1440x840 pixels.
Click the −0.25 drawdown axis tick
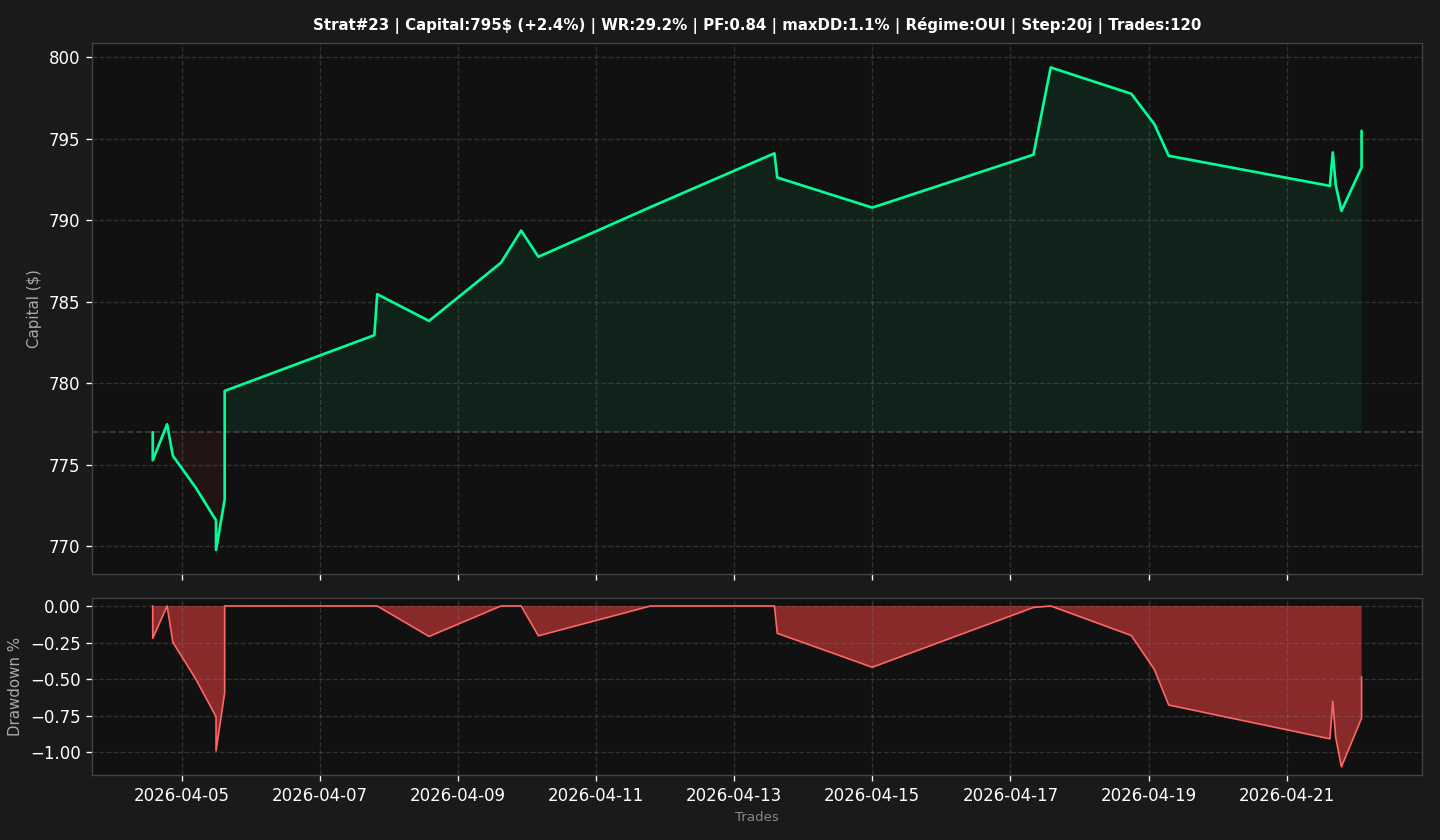pyautogui.click(x=56, y=644)
